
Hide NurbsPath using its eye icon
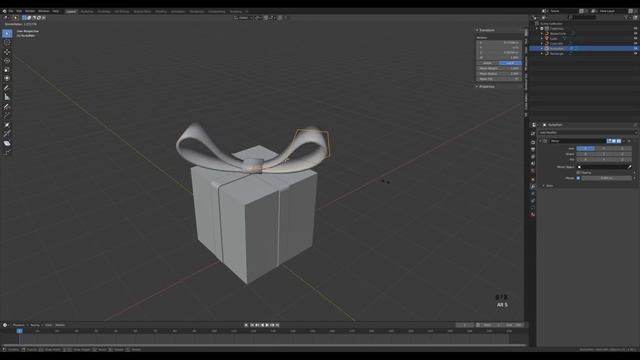(636, 49)
